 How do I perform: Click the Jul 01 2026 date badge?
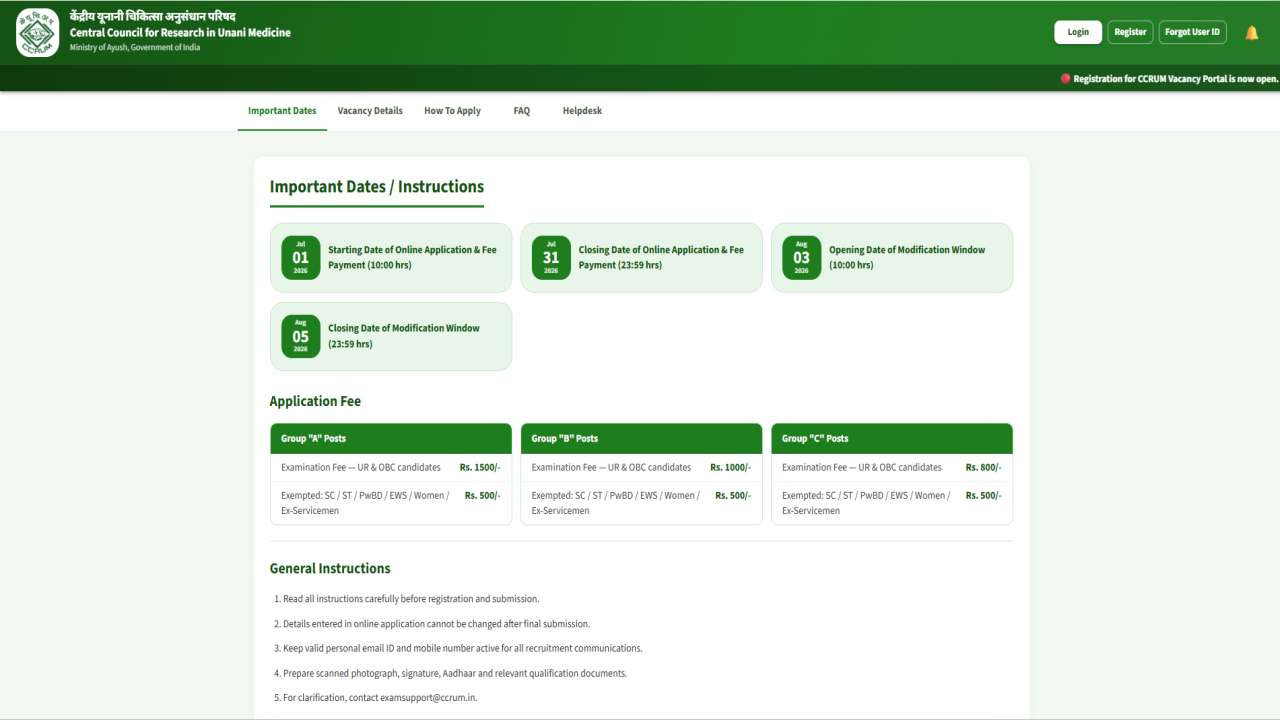point(301,257)
